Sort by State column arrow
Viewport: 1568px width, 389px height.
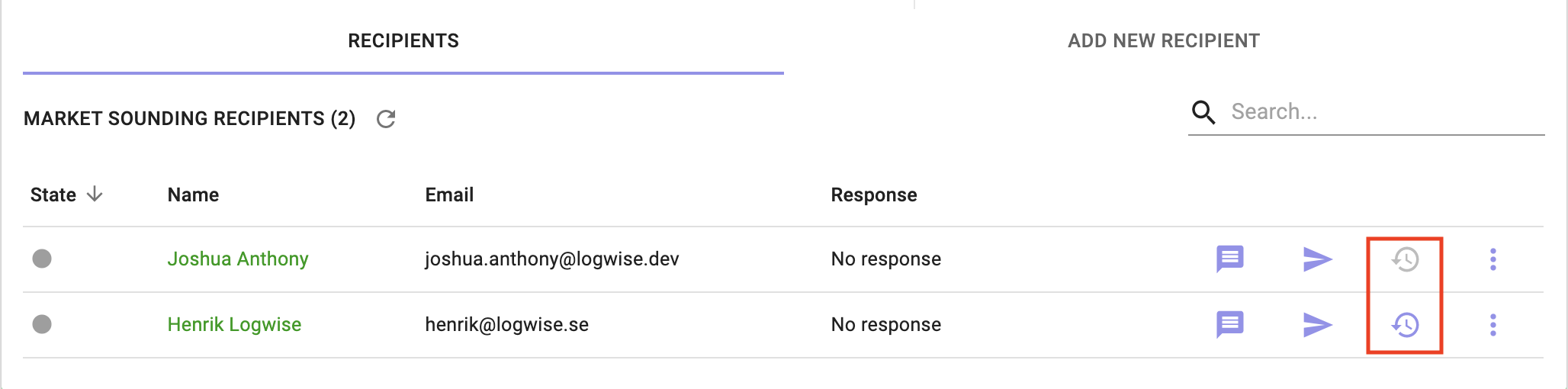pos(95,194)
